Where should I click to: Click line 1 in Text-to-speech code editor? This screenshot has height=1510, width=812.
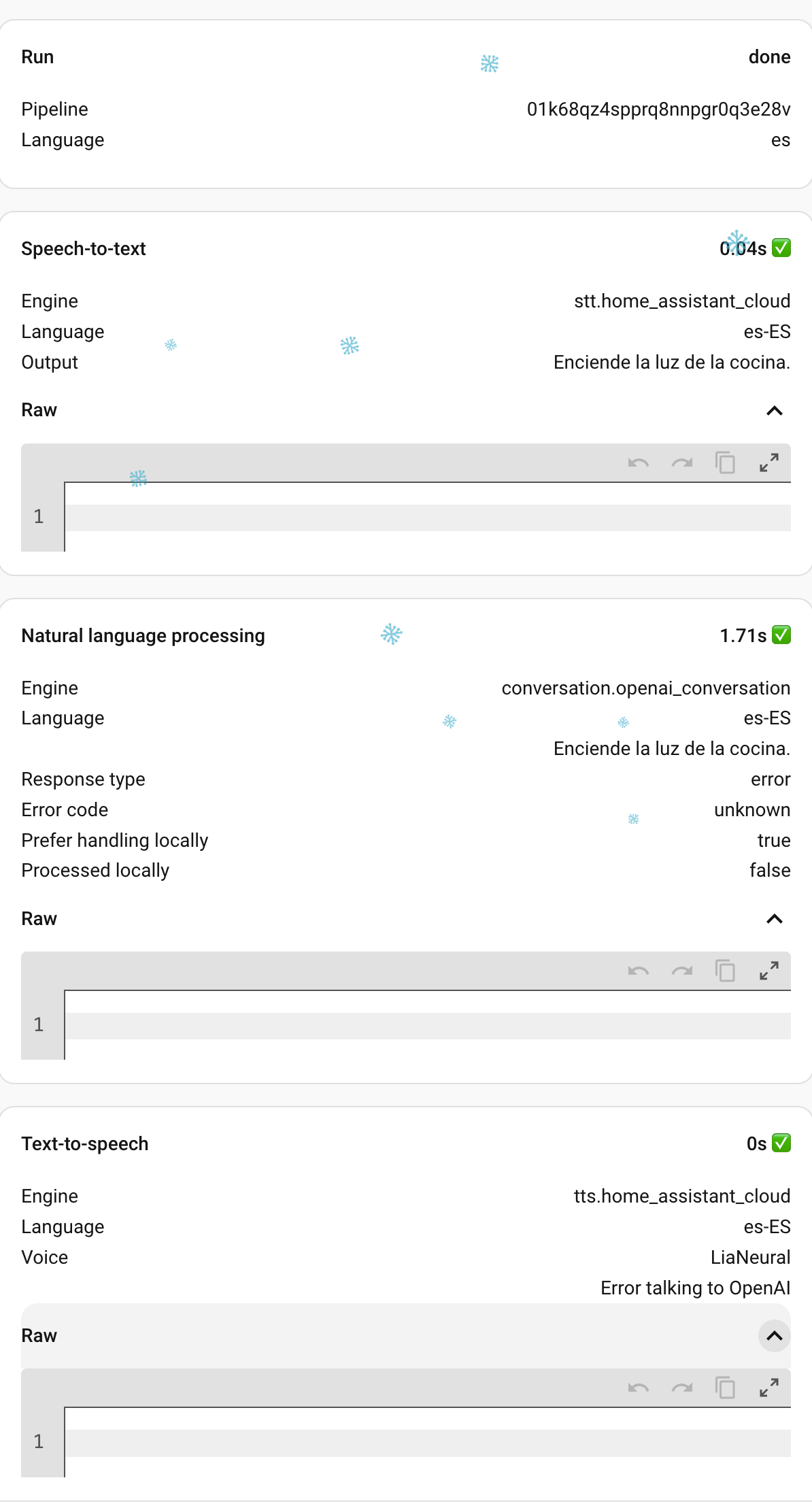coord(427,1443)
